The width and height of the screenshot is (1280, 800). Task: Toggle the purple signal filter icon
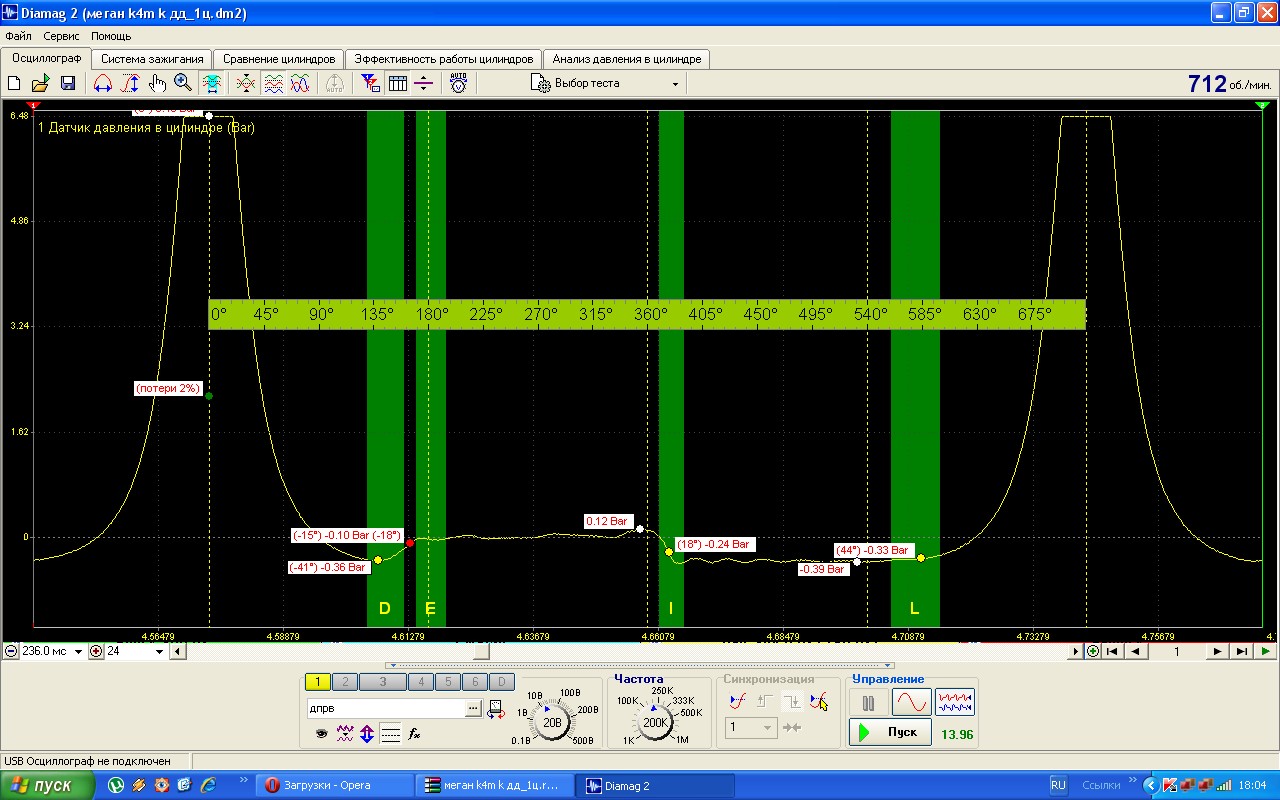345,733
